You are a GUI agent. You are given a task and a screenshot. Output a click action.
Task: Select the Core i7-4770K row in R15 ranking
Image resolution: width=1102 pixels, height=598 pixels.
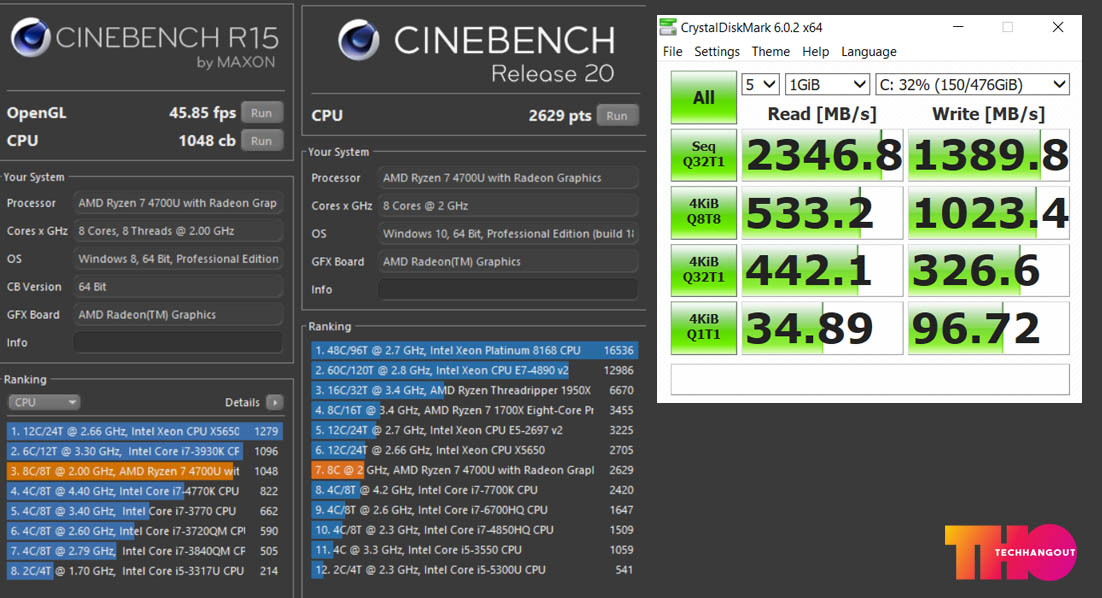(145, 491)
